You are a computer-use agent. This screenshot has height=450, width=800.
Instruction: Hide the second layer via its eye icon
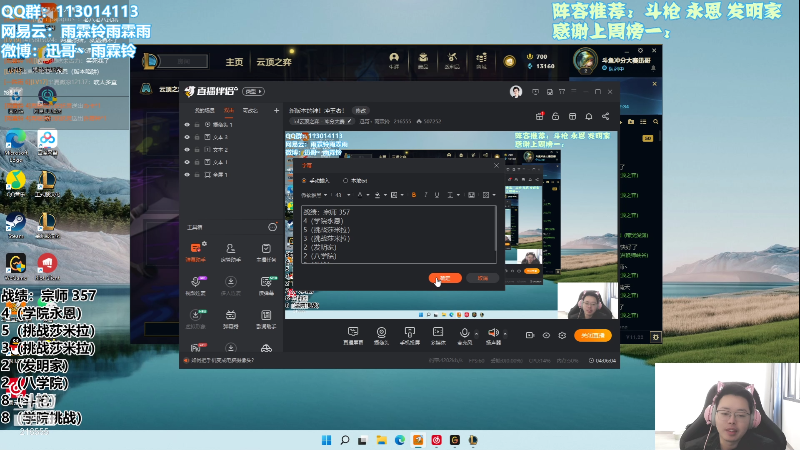tap(187, 137)
